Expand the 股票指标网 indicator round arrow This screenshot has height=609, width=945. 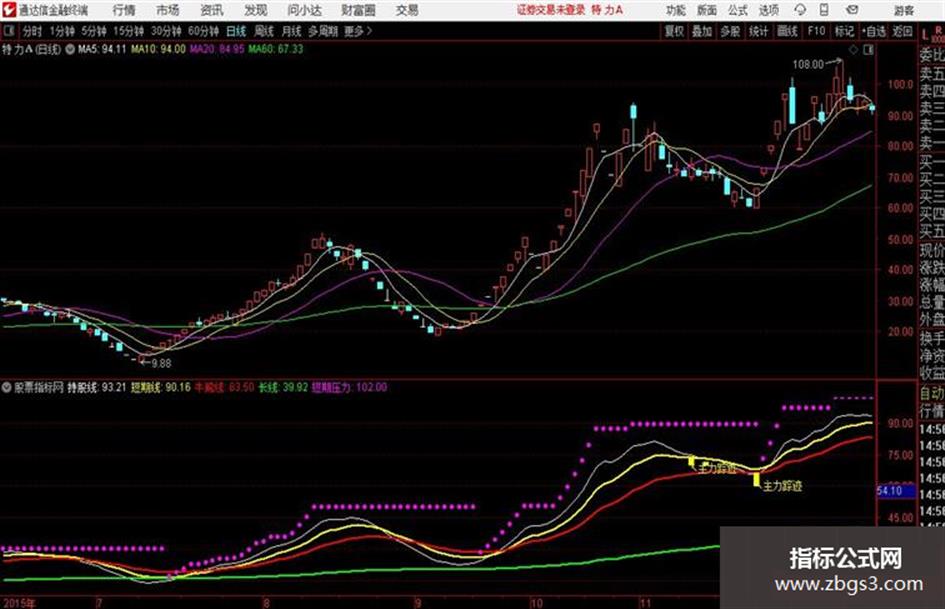click(7, 388)
